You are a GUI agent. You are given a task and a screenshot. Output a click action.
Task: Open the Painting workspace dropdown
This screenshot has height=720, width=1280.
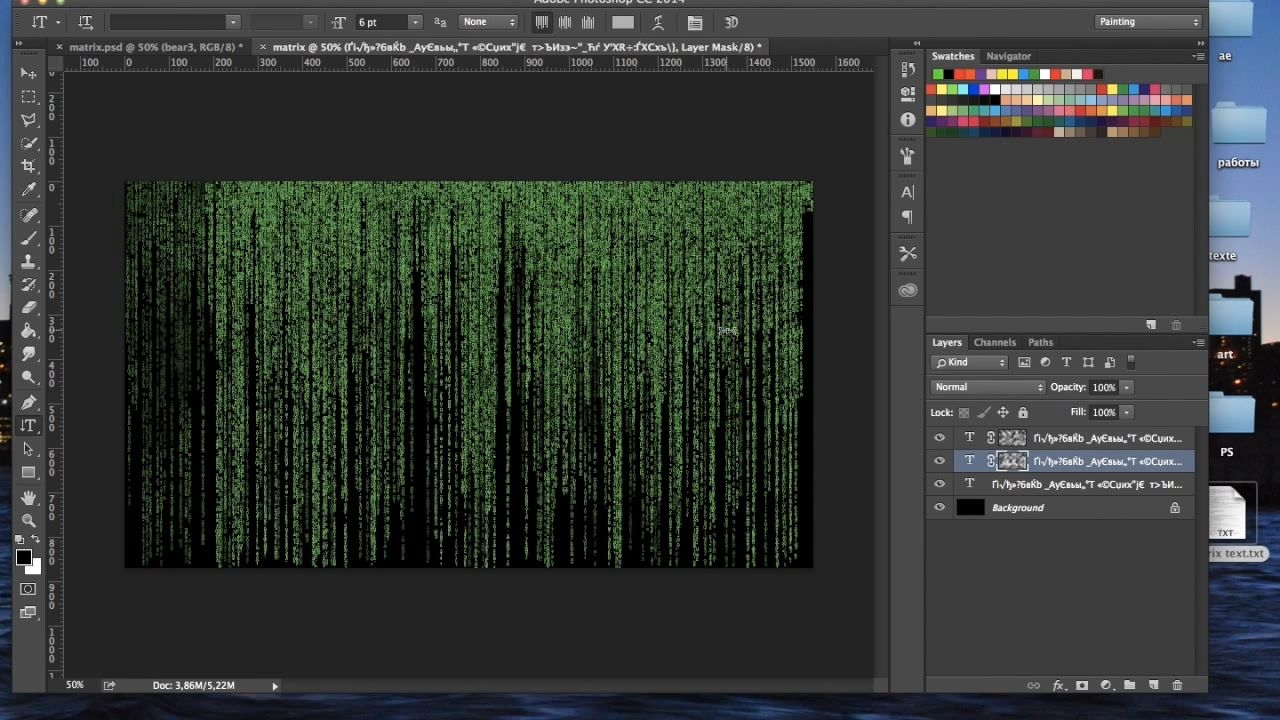click(x=1147, y=22)
